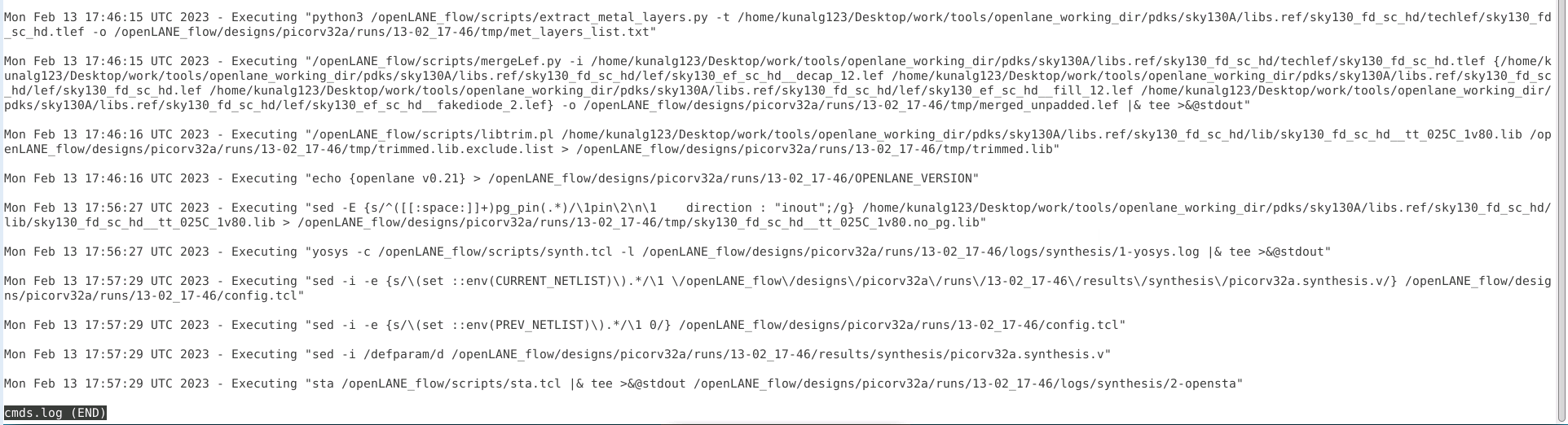Click the "cmds.log (END)" pager status line
Viewport: 1568px width, 425px height.
tap(55, 413)
